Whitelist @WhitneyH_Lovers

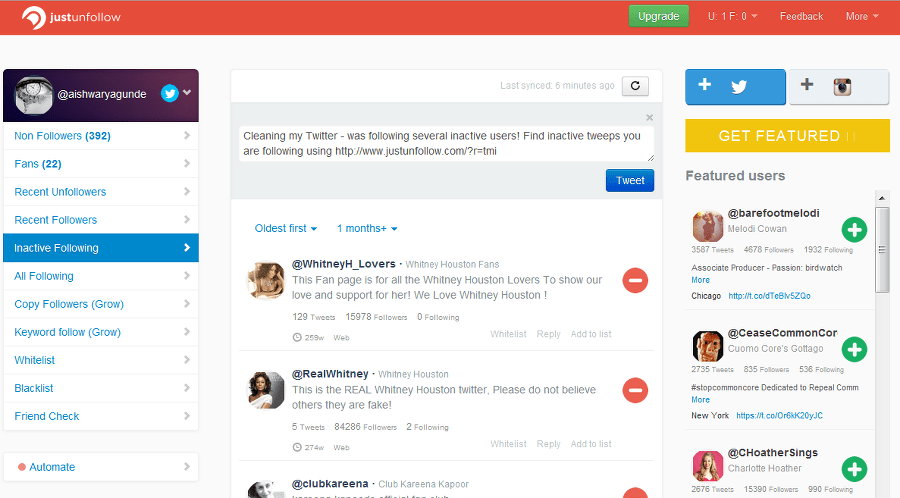[x=508, y=334]
